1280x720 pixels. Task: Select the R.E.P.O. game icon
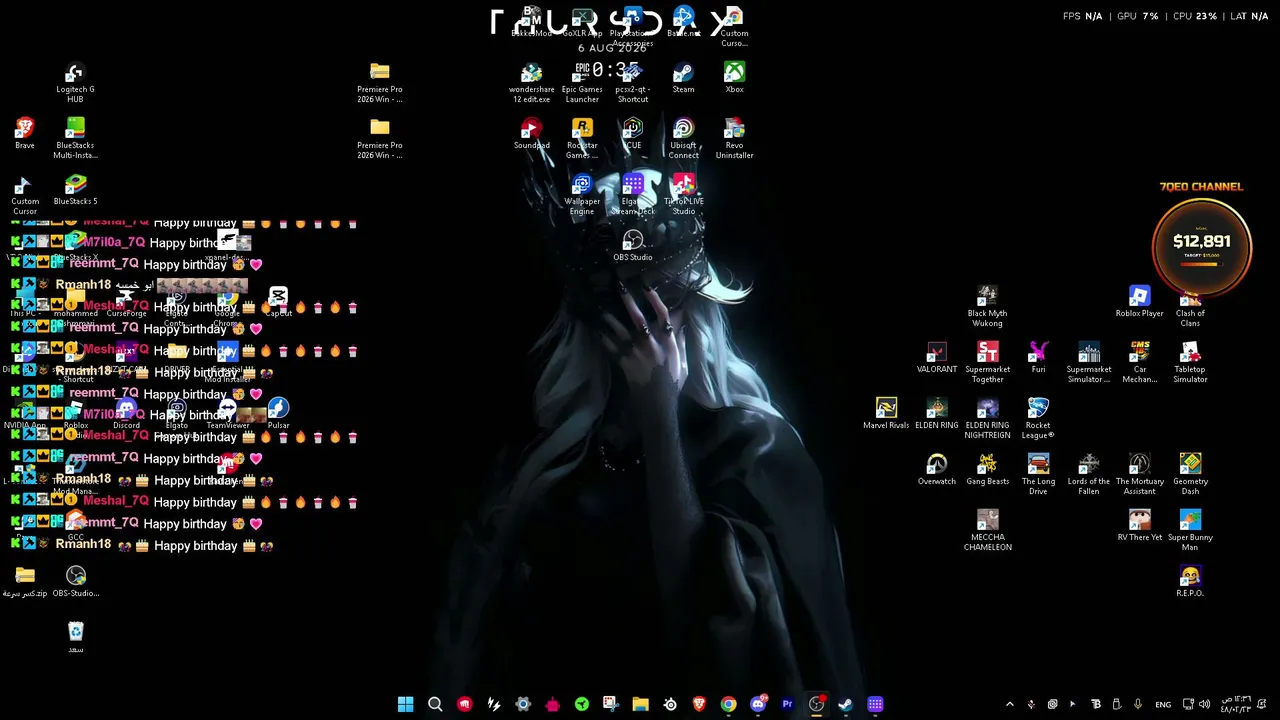click(x=1190, y=582)
